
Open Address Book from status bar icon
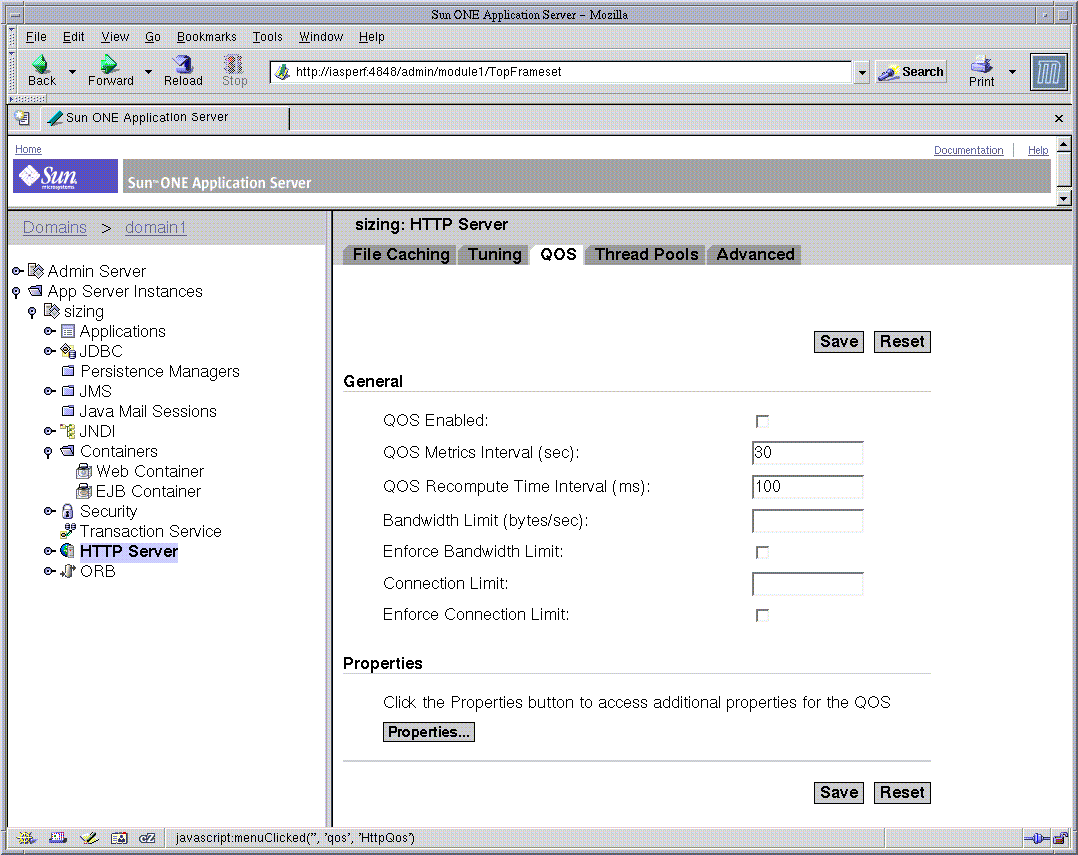(x=119, y=838)
